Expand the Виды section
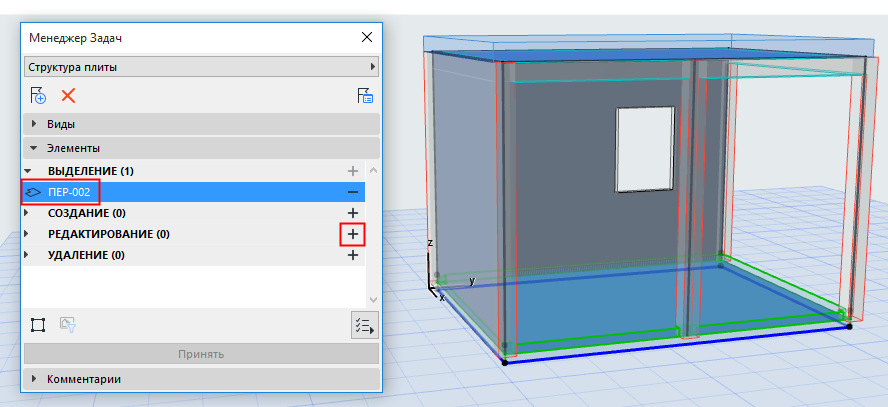888x407 pixels. point(202,124)
